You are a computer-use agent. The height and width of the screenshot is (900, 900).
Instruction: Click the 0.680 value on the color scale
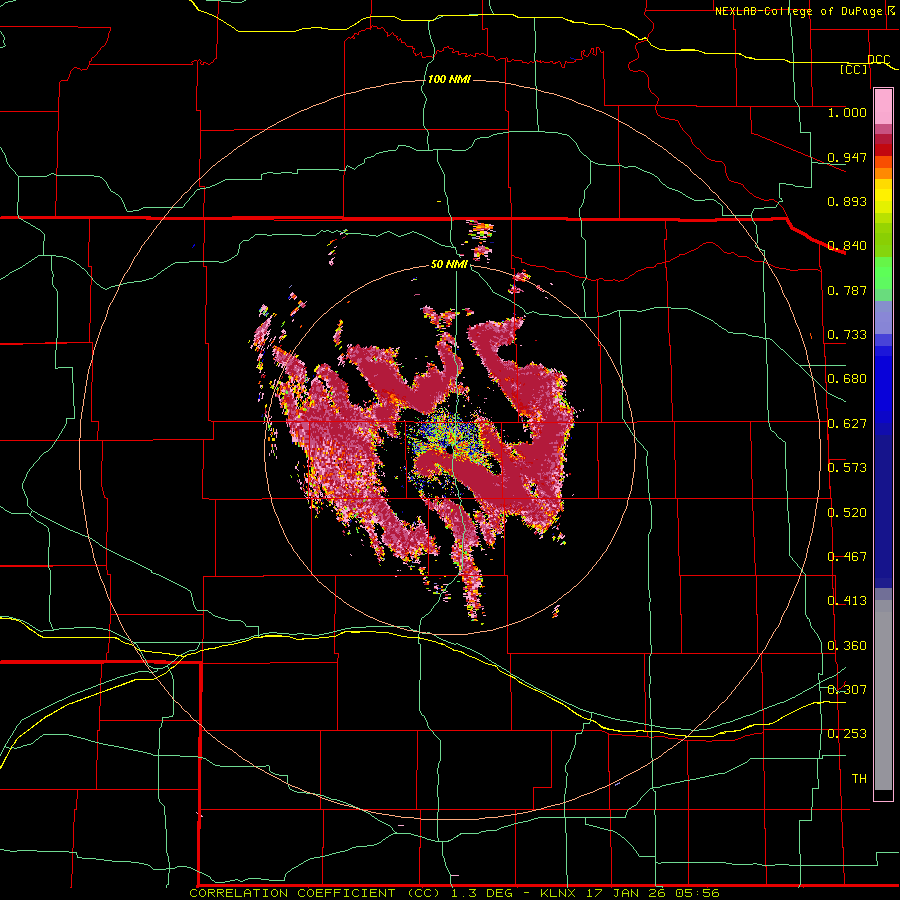point(847,379)
